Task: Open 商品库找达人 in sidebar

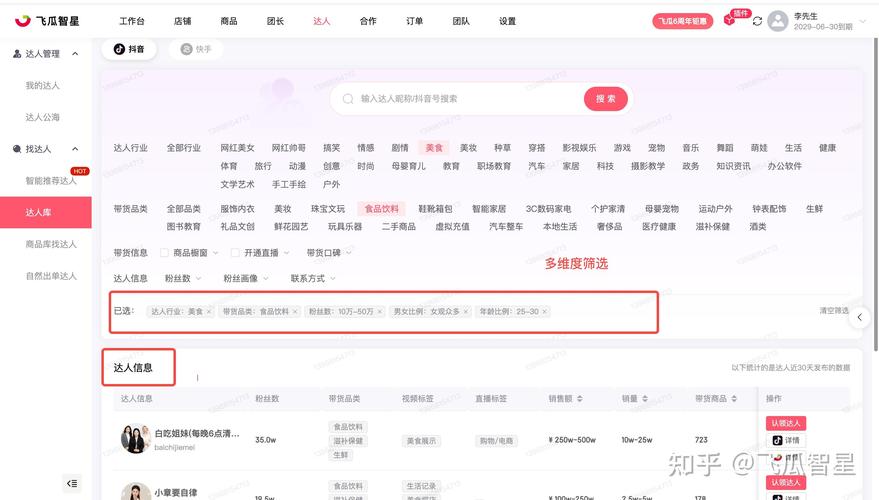Action: click(x=50, y=244)
